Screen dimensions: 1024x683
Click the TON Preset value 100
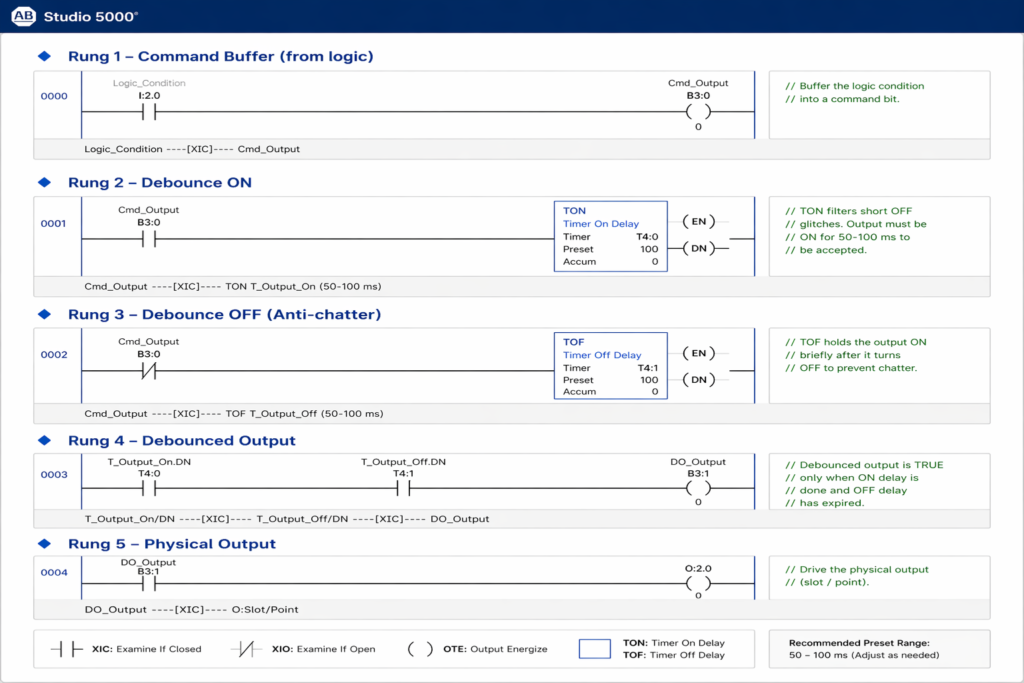(x=648, y=249)
